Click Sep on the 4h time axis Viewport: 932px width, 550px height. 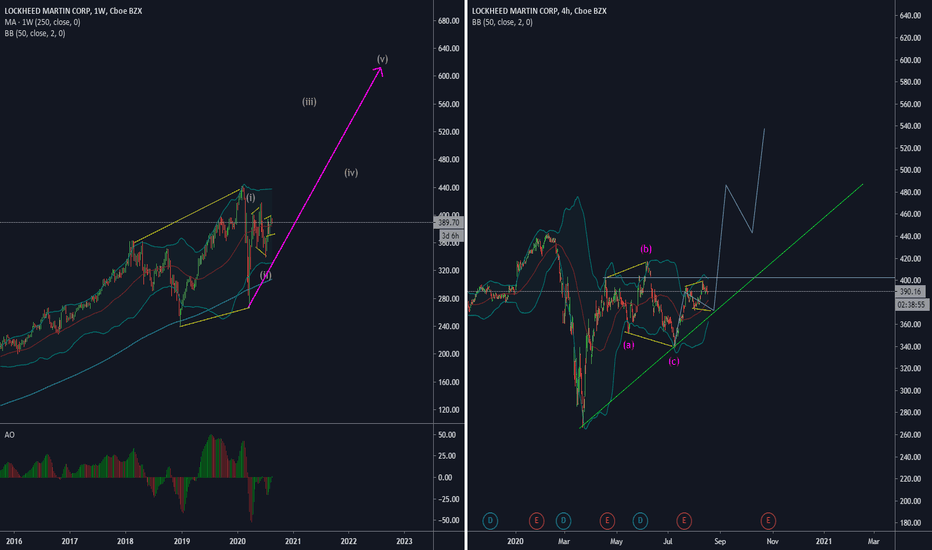tap(720, 541)
